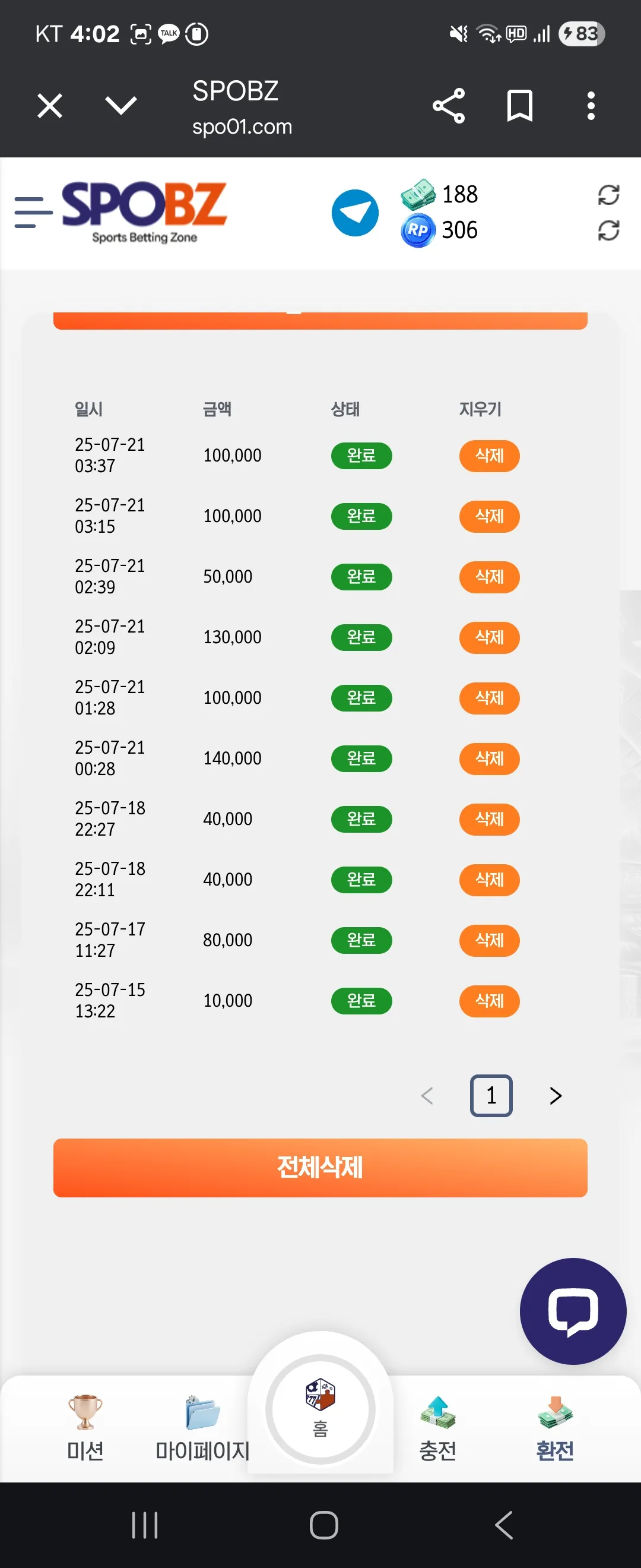Select page number 1
641x1568 pixels.
[491, 1095]
